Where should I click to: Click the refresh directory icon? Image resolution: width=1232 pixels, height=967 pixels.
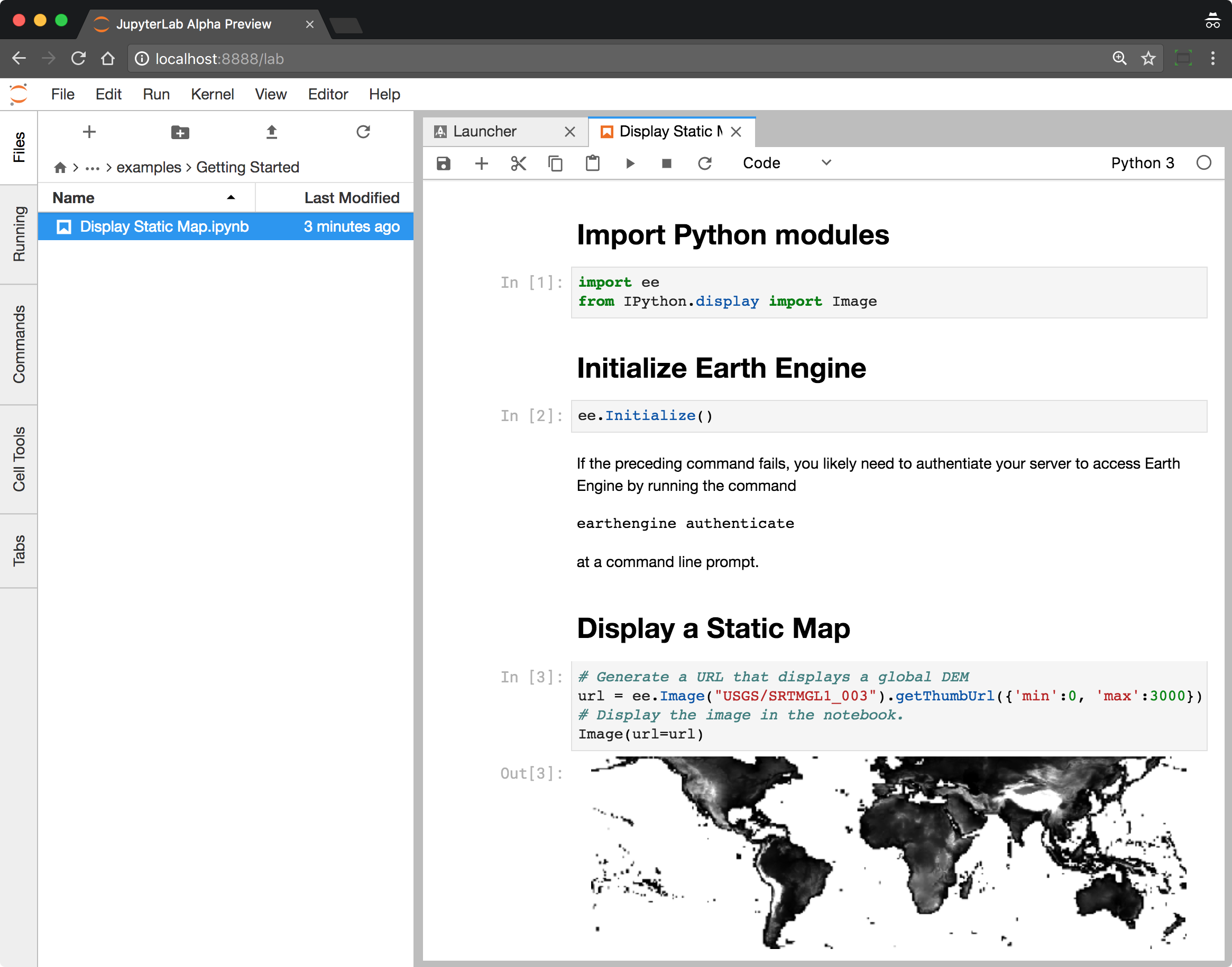[363, 133]
